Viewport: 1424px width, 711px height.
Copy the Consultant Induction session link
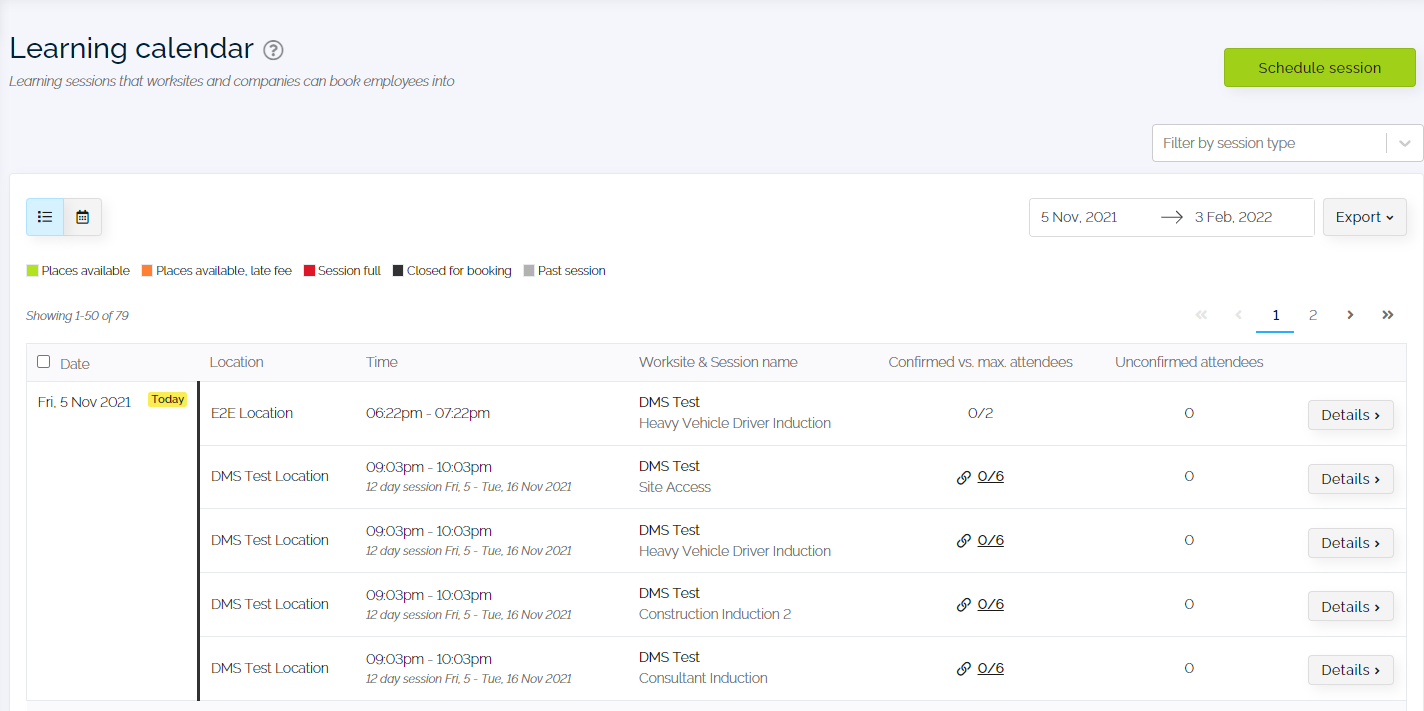click(963, 668)
